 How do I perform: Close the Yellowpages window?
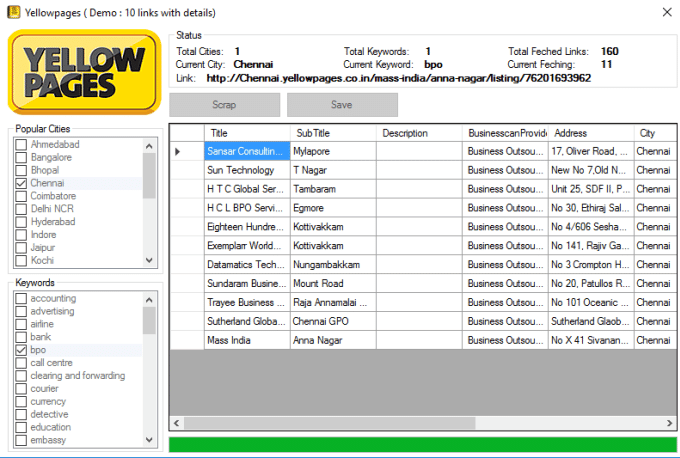click(x=667, y=12)
